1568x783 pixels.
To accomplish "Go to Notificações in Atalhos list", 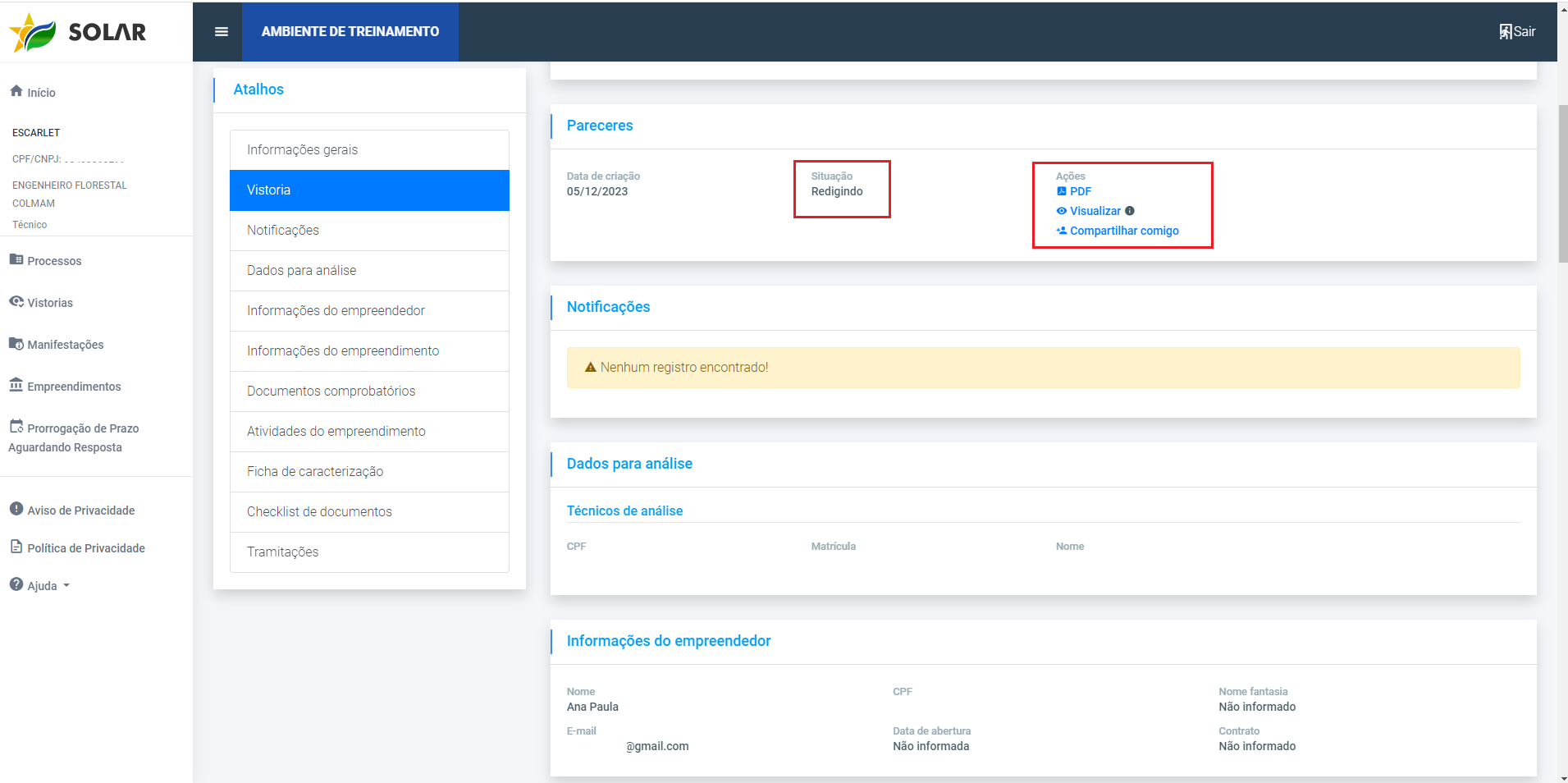I will 369,231.
